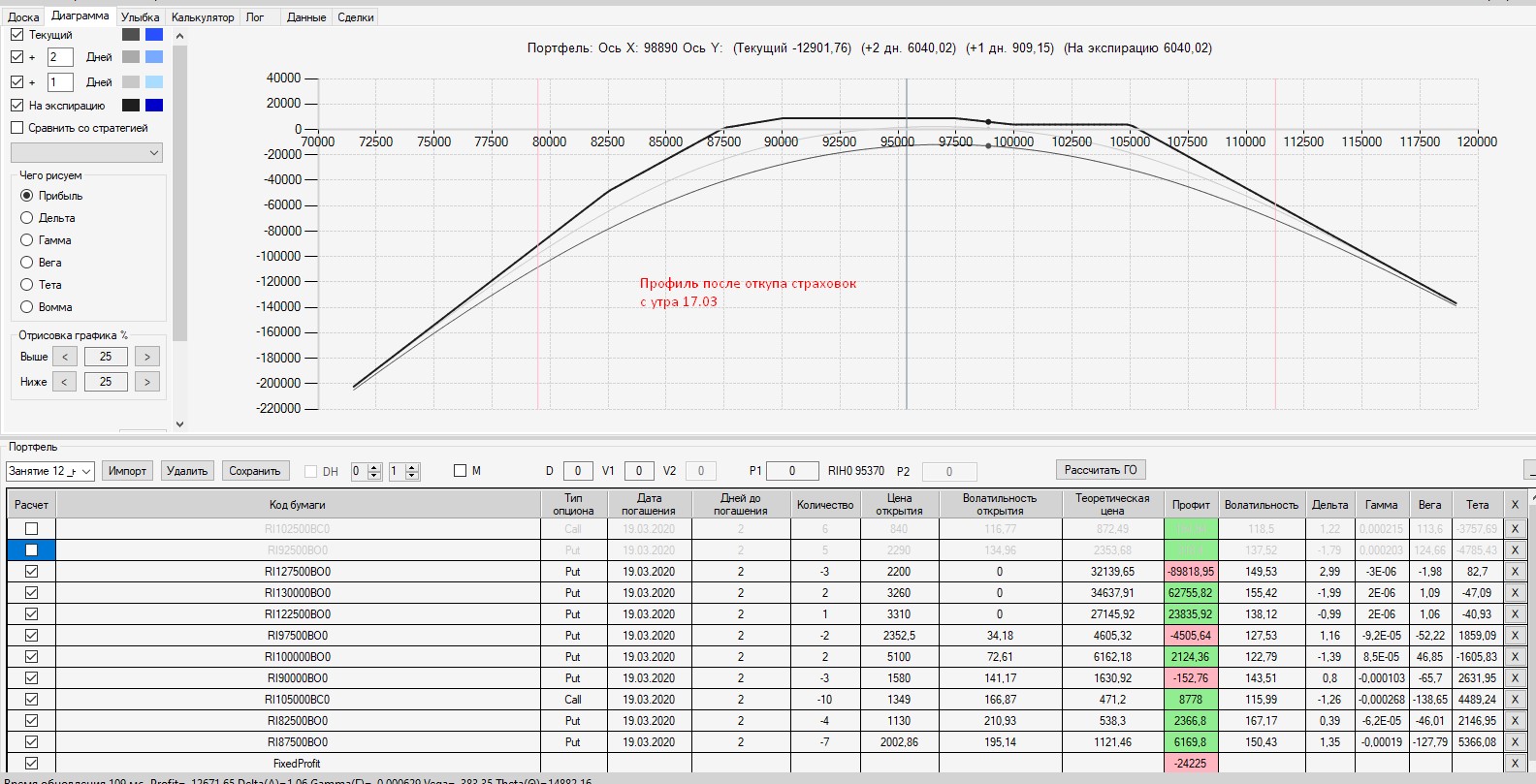Select the 'Вега' plot option
The image size is (1536, 784).
coord(27,263)
